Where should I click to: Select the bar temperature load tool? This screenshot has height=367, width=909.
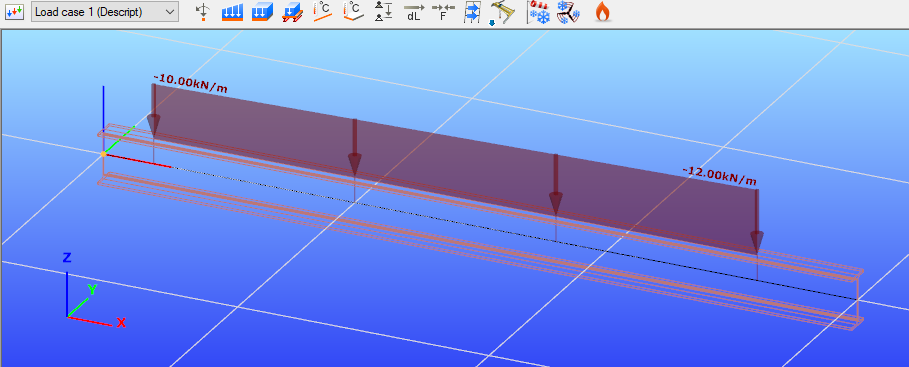[x=322, y=12]
